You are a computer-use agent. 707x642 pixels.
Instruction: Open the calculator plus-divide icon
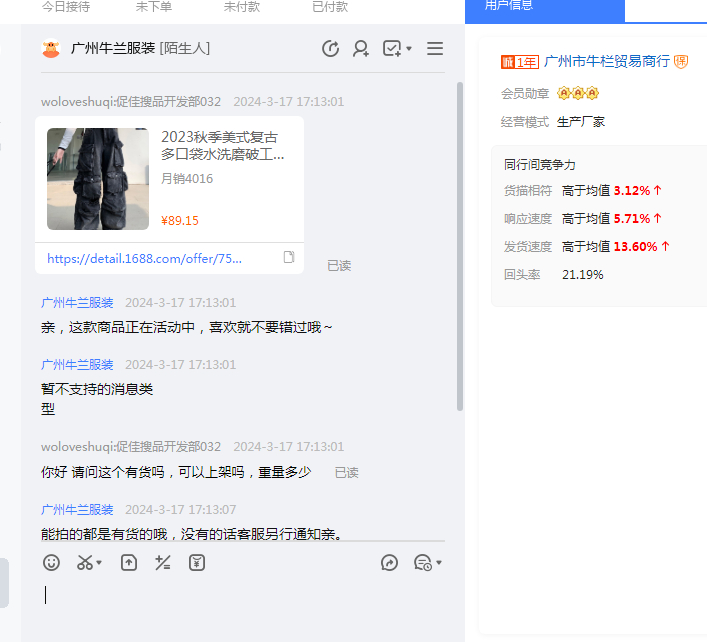tap(163, 563)
